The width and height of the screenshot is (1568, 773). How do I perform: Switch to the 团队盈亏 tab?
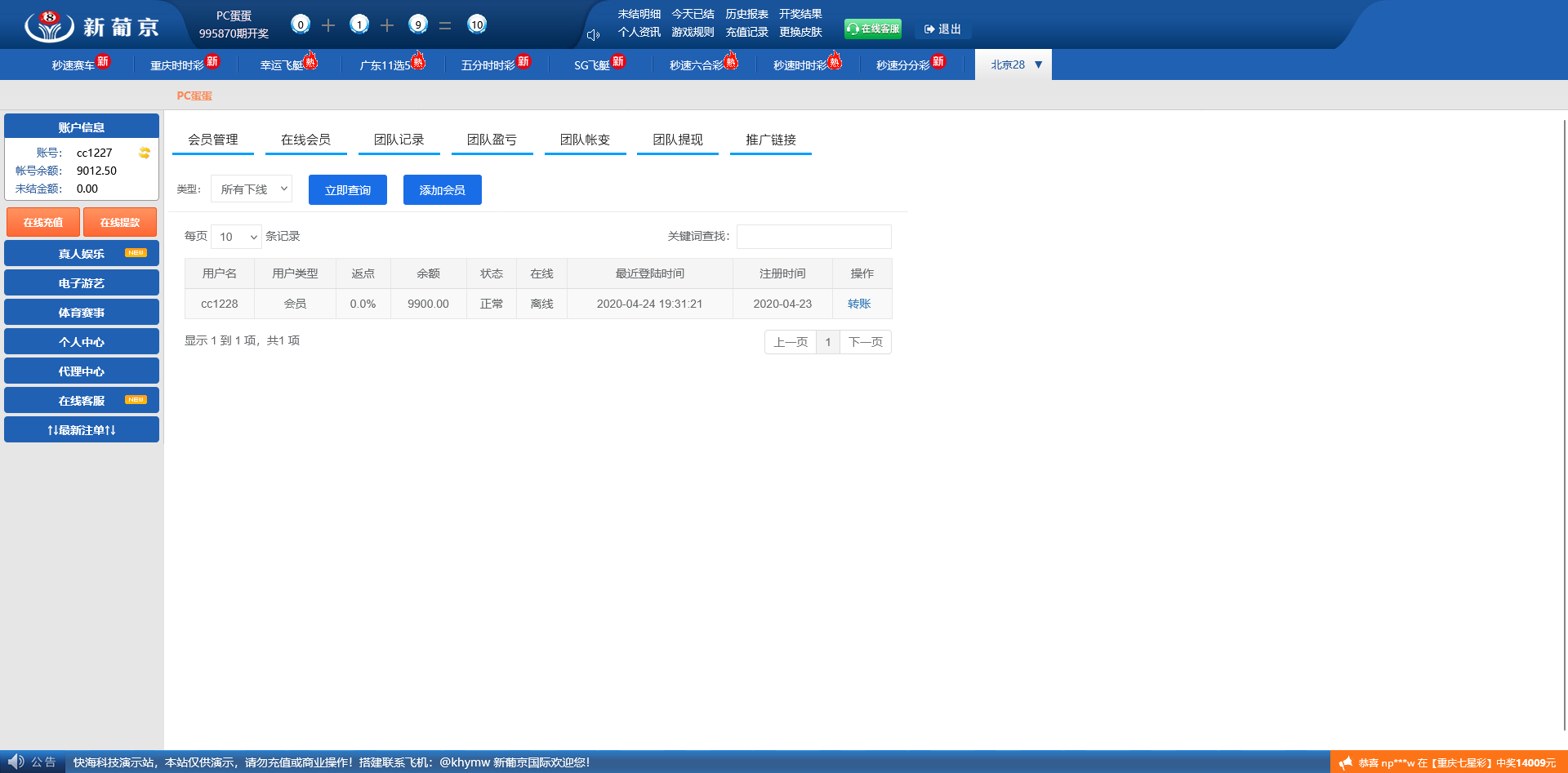(x=492, y=139)
